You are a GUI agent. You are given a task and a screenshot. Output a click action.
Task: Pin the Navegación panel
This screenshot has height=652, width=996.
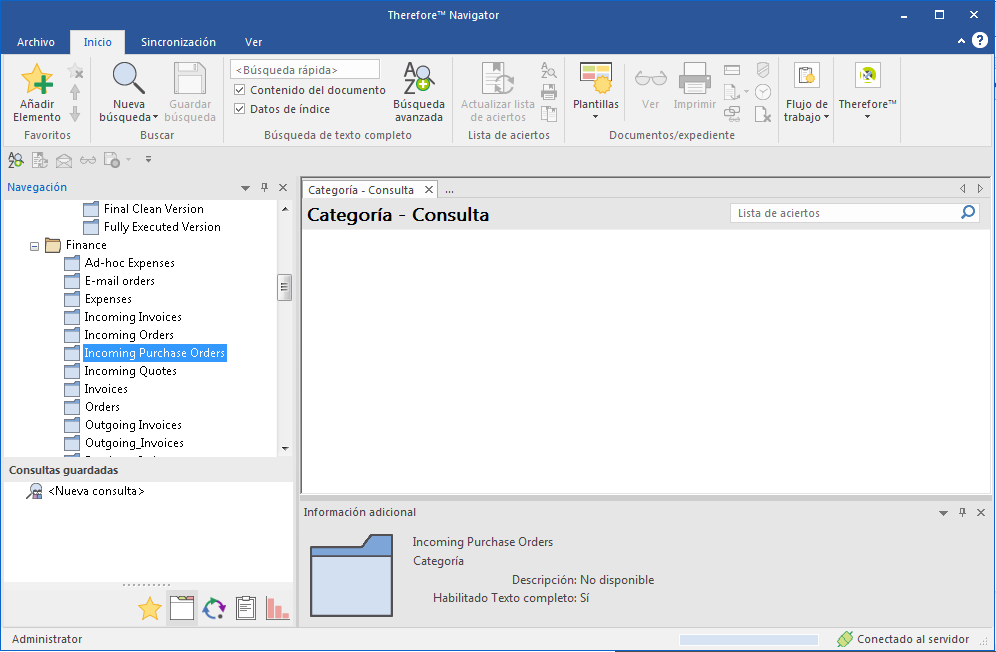(x=264, y=187)
